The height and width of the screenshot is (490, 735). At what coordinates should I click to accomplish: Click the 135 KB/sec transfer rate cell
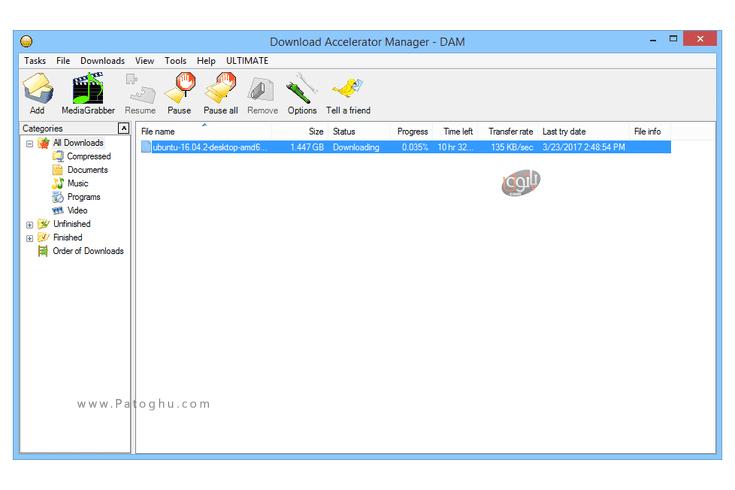512,147
